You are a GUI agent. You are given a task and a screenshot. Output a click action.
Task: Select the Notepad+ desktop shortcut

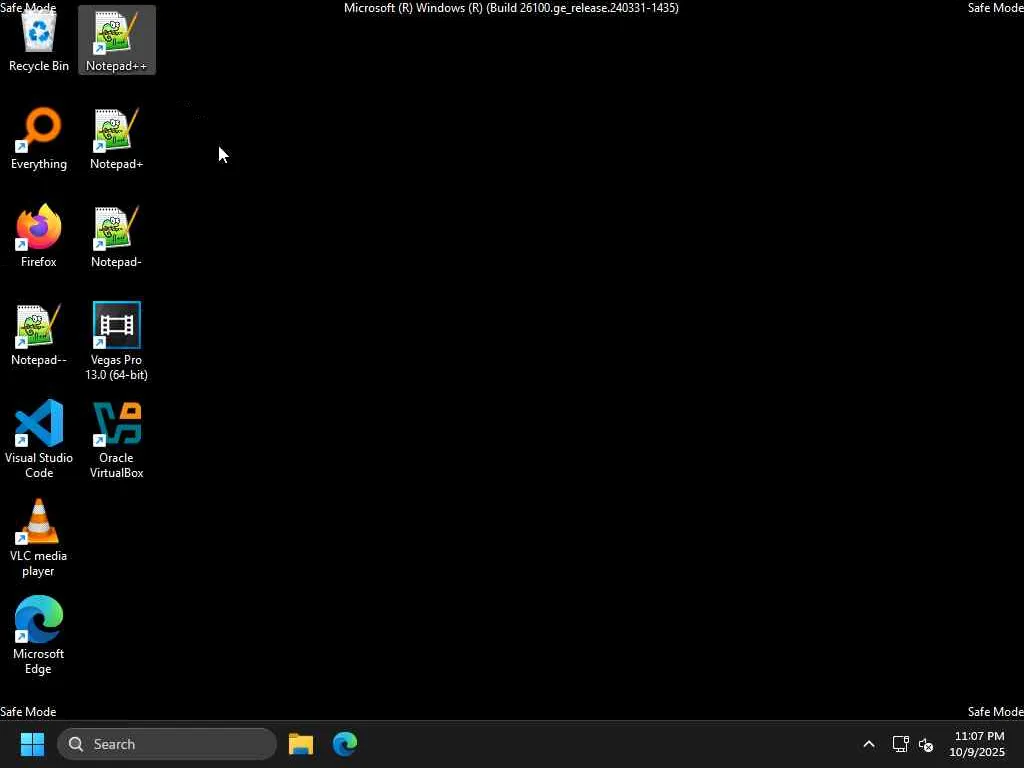click(117, 138)
